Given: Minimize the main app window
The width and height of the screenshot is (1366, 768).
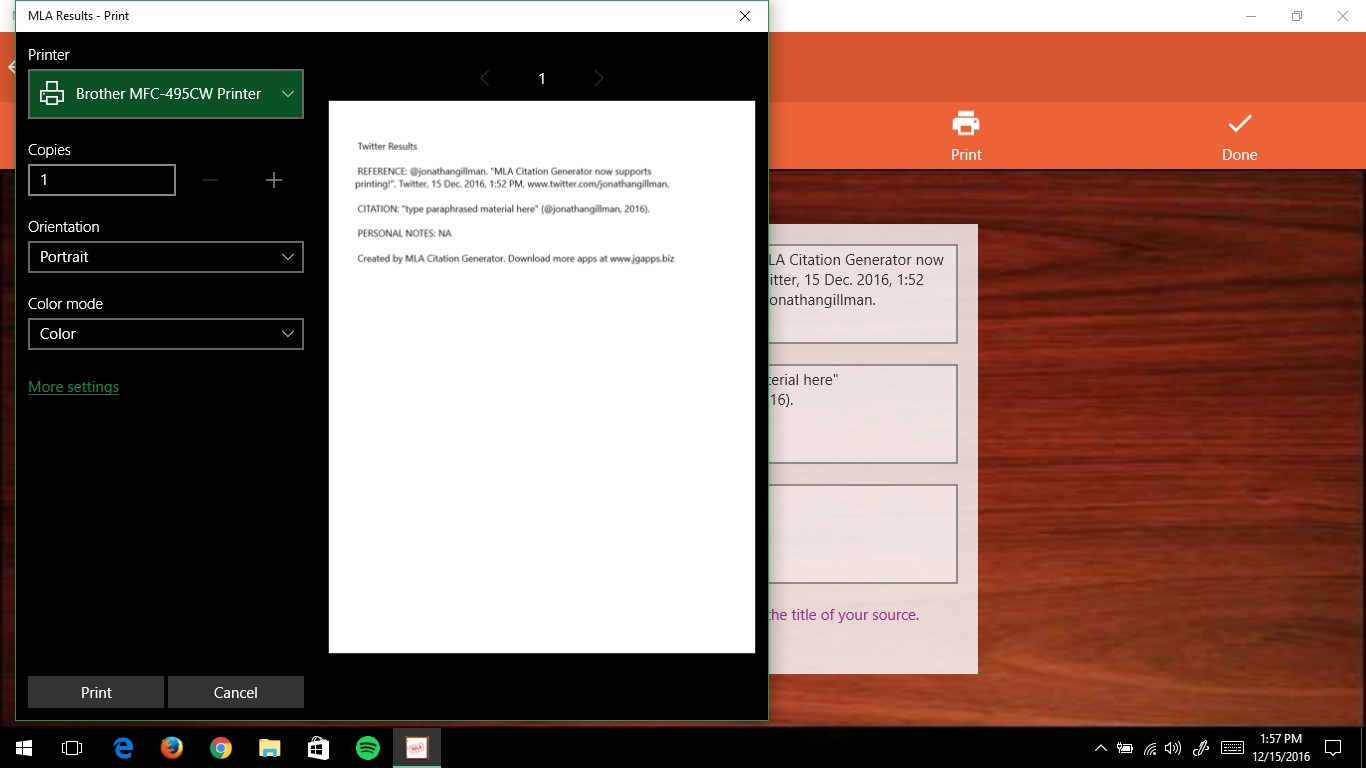Looking at the screenshot, I should tap(1251, 16).
